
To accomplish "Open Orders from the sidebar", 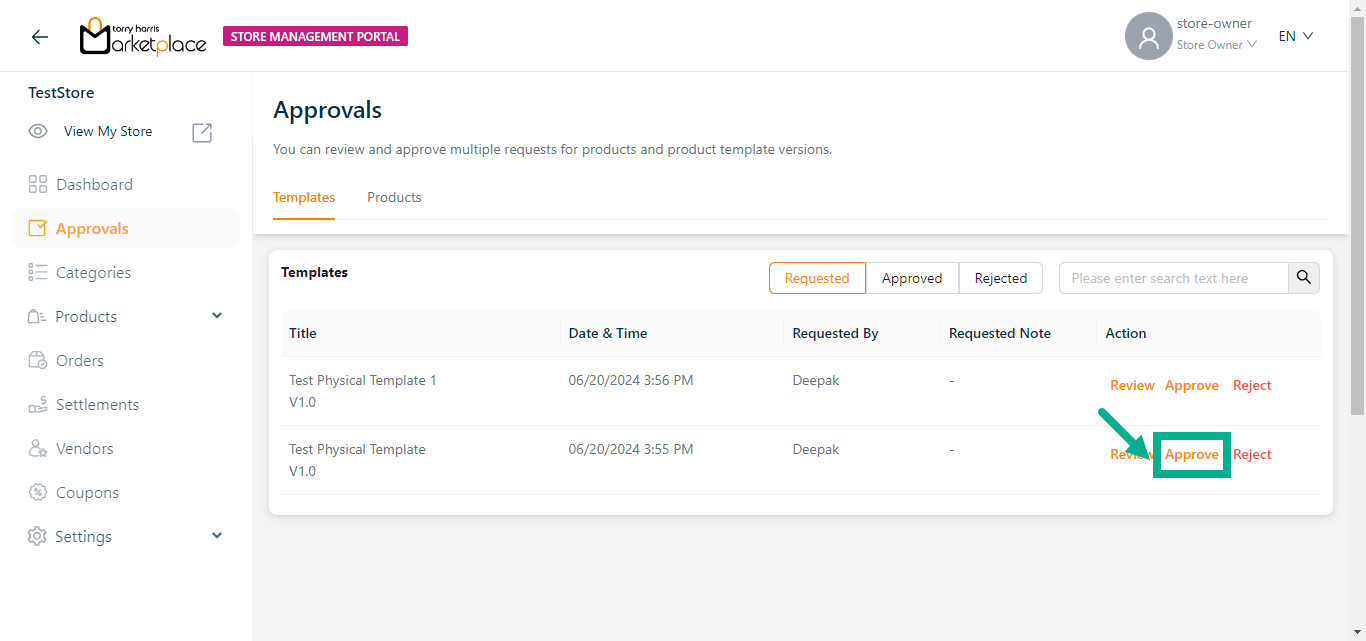I will (79, 361).
